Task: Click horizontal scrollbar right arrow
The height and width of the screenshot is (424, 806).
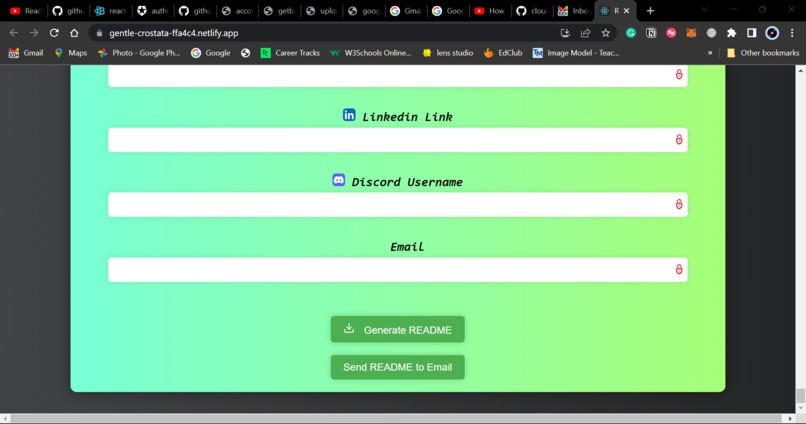Action: tap(791, 419)
